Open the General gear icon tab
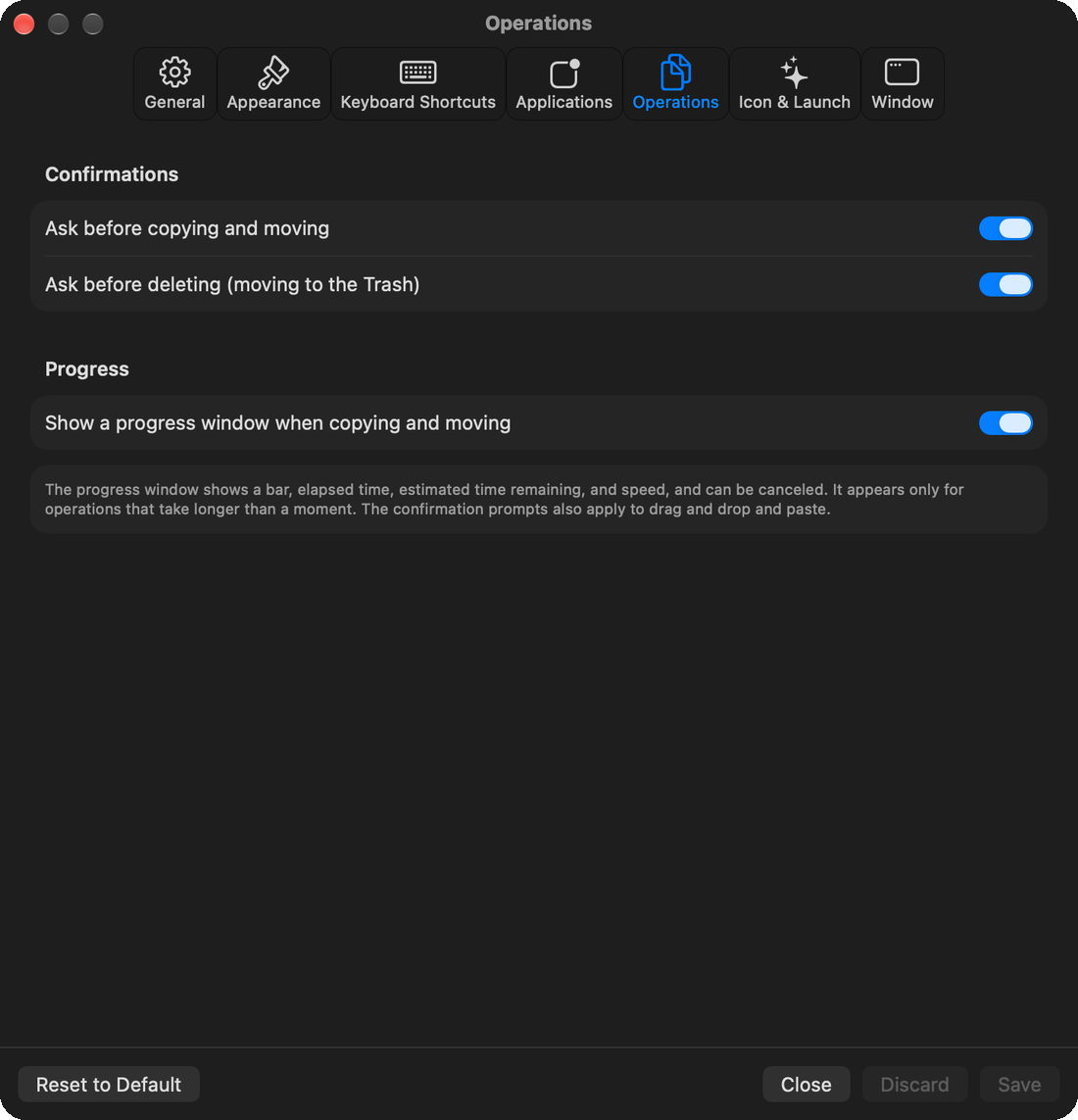Viewport: 1078px width, 1120px height. coord(174,73)
